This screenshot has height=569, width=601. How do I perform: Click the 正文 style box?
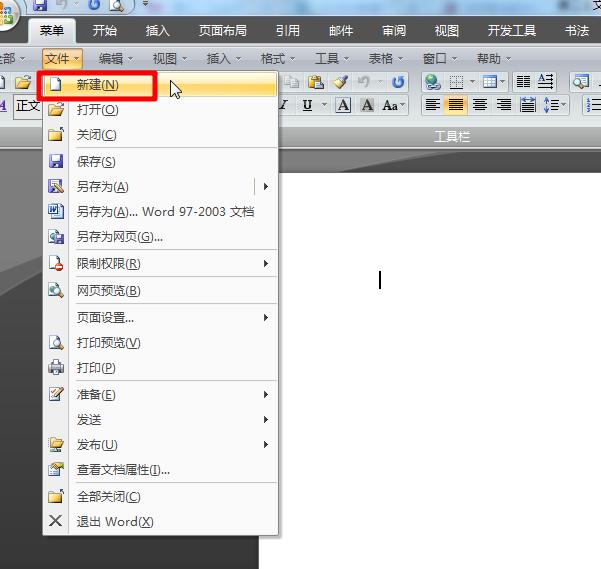28,106
